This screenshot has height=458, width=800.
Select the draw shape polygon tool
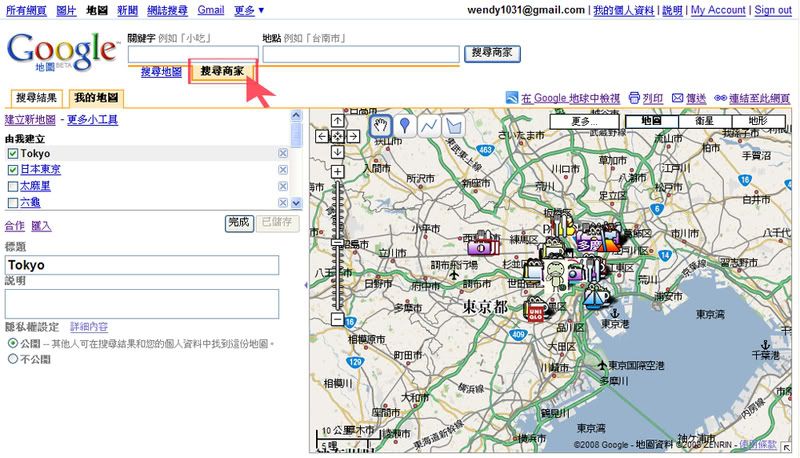point(453,125)
